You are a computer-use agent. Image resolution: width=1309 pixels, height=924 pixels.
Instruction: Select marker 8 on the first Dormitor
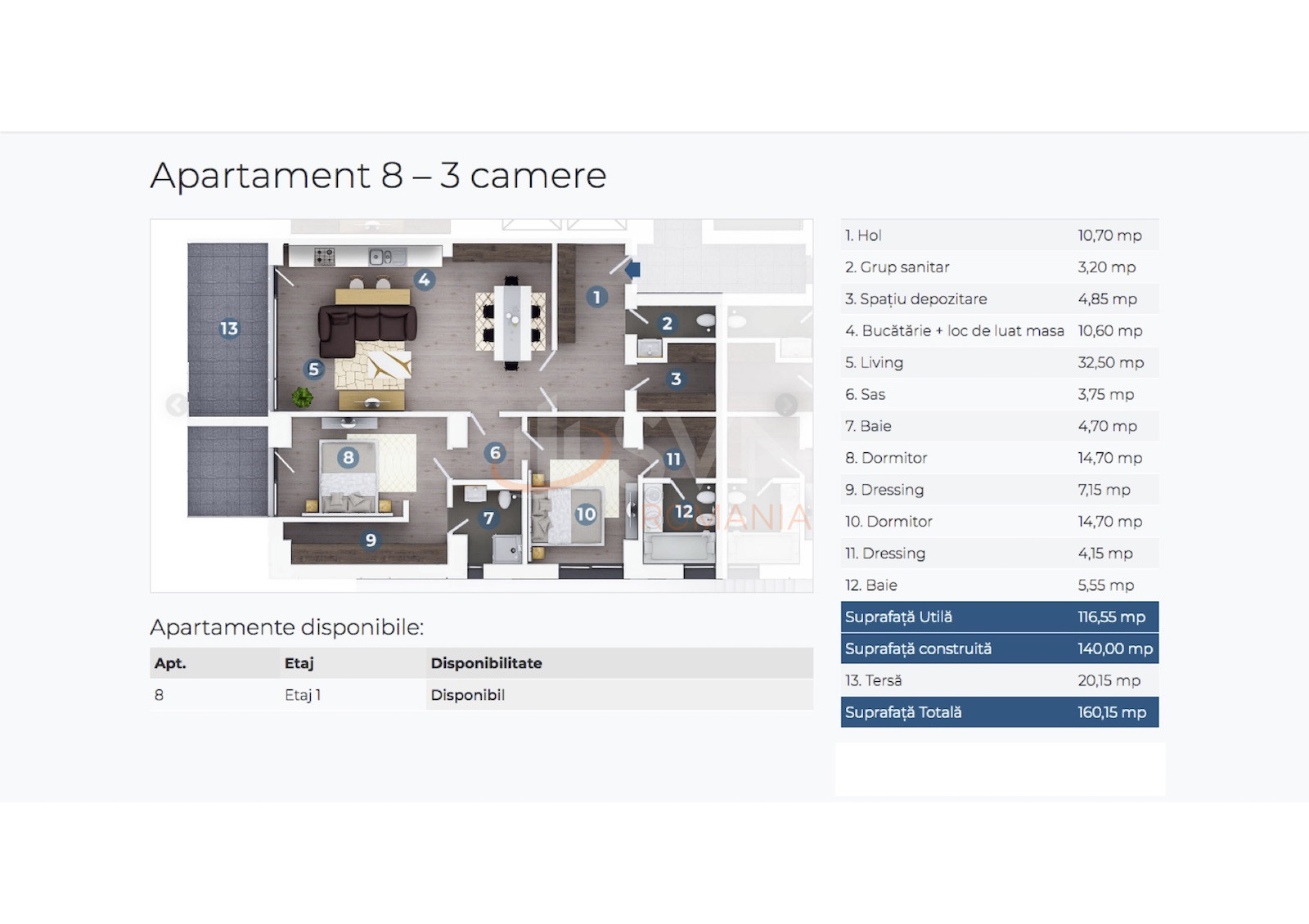348,456
